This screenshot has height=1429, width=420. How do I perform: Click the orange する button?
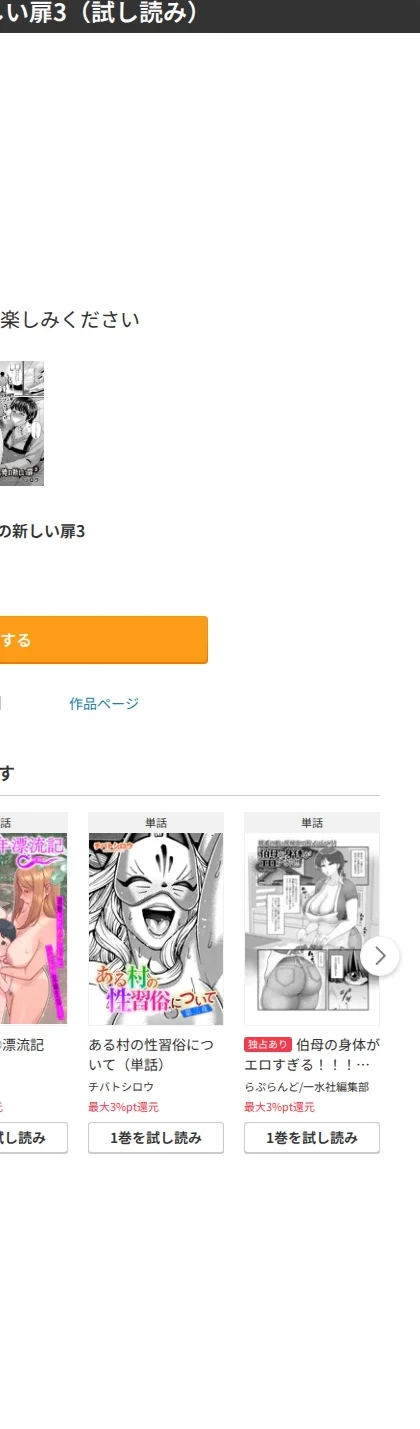coord(103,640)
